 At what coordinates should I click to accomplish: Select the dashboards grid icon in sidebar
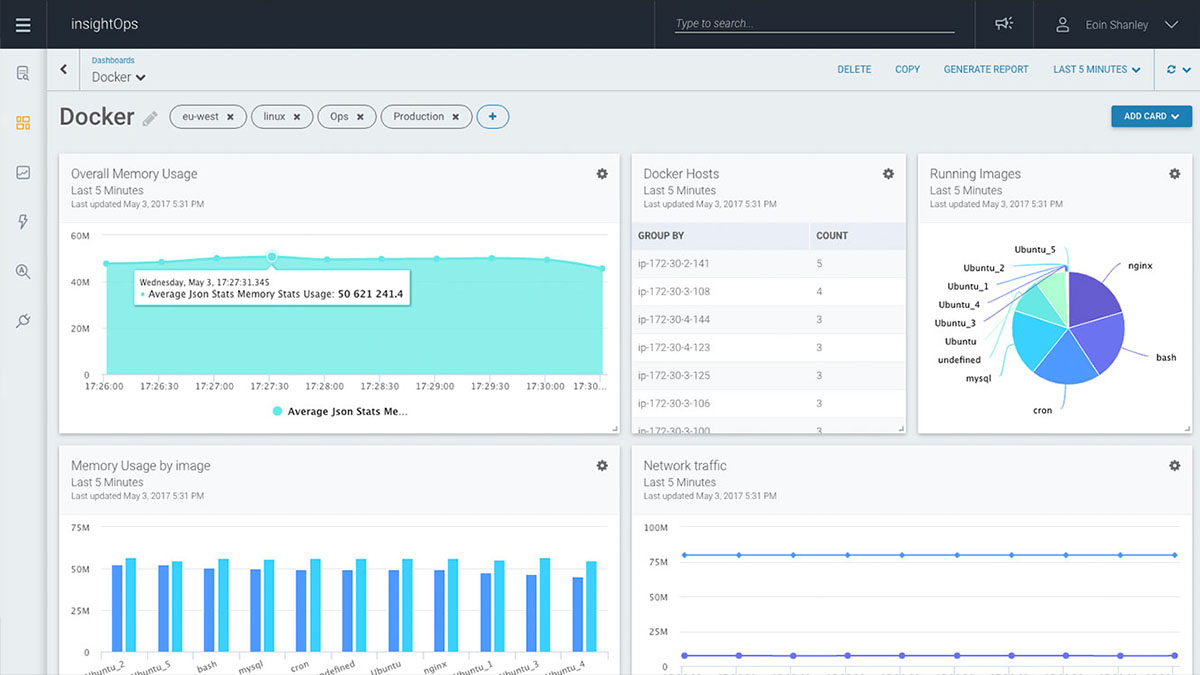(23, 123)
